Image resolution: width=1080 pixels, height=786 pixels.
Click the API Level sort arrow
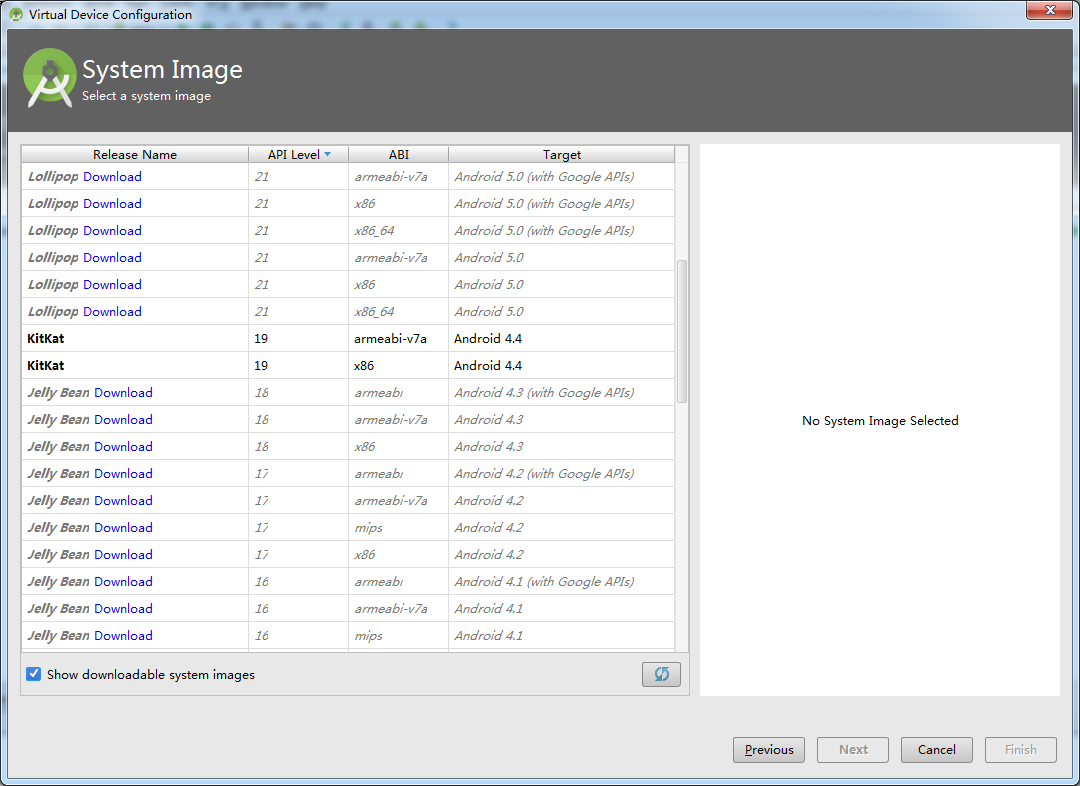[327, 154]
